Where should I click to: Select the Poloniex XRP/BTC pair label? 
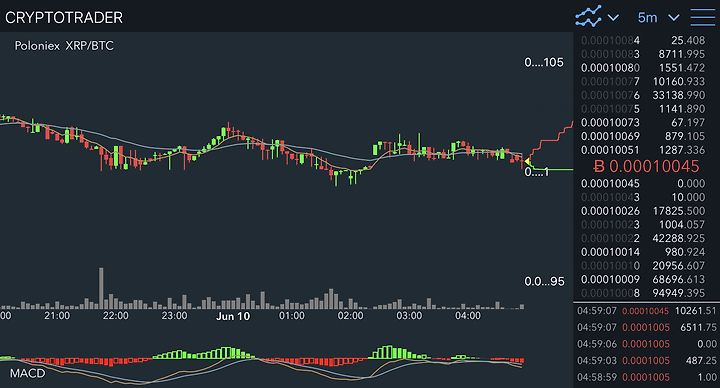click(64, 46)
